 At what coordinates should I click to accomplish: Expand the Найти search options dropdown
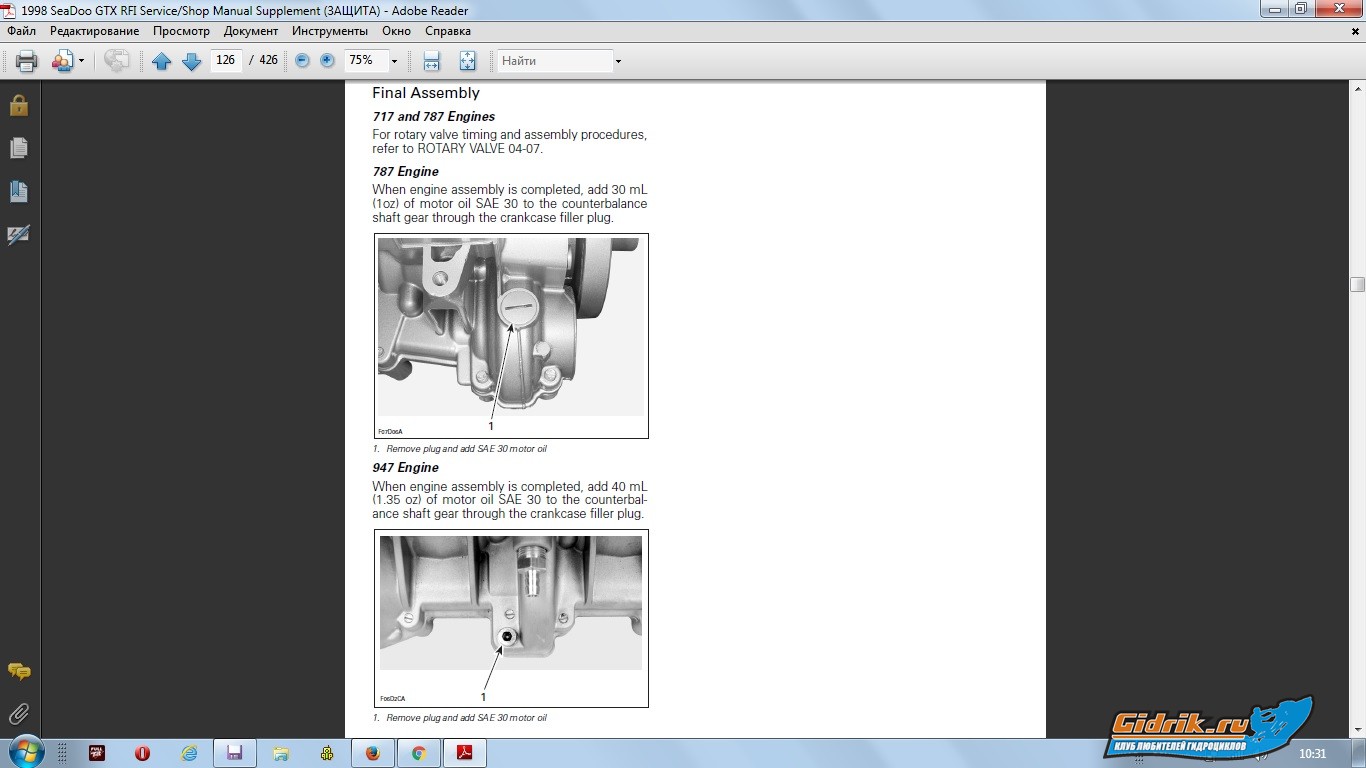pos(618,61)
